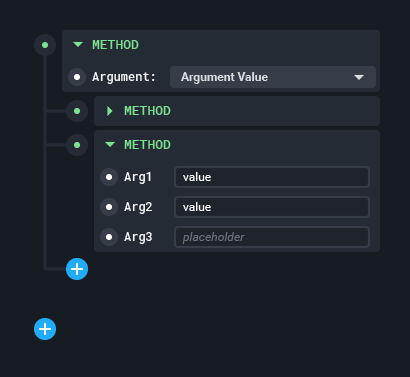Click the Arg3 placeholder input field
The image size is (410, 377).
tap(272, 237)
